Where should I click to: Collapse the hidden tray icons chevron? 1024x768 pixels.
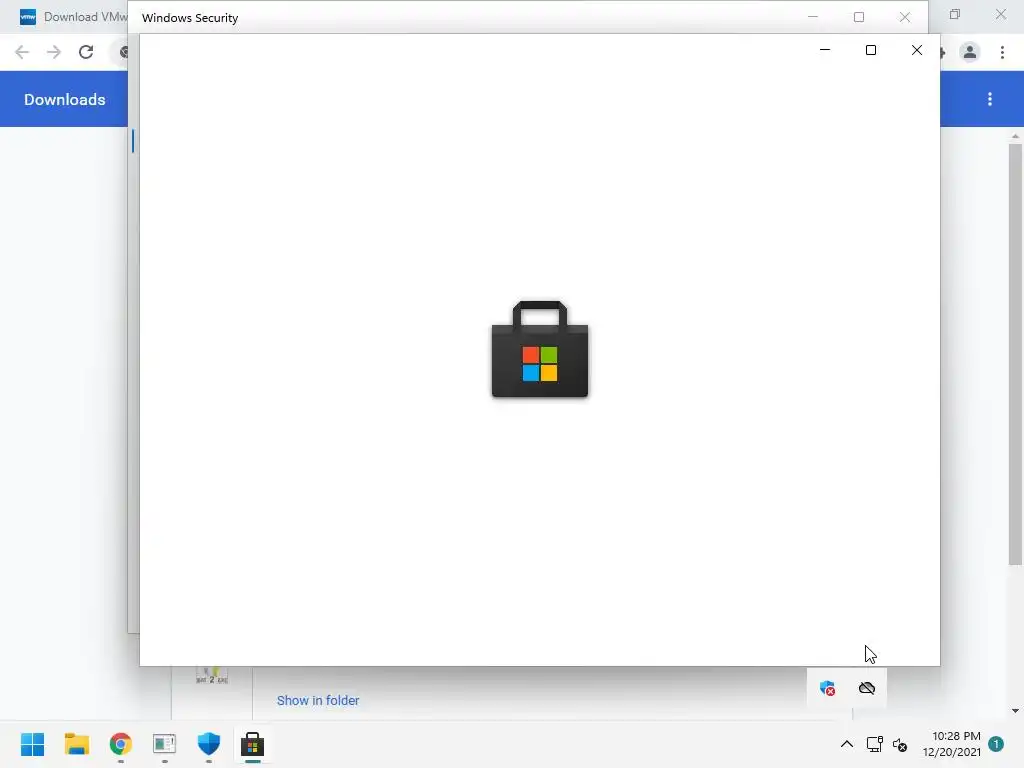pyautogui.click(x=846, y=744)
